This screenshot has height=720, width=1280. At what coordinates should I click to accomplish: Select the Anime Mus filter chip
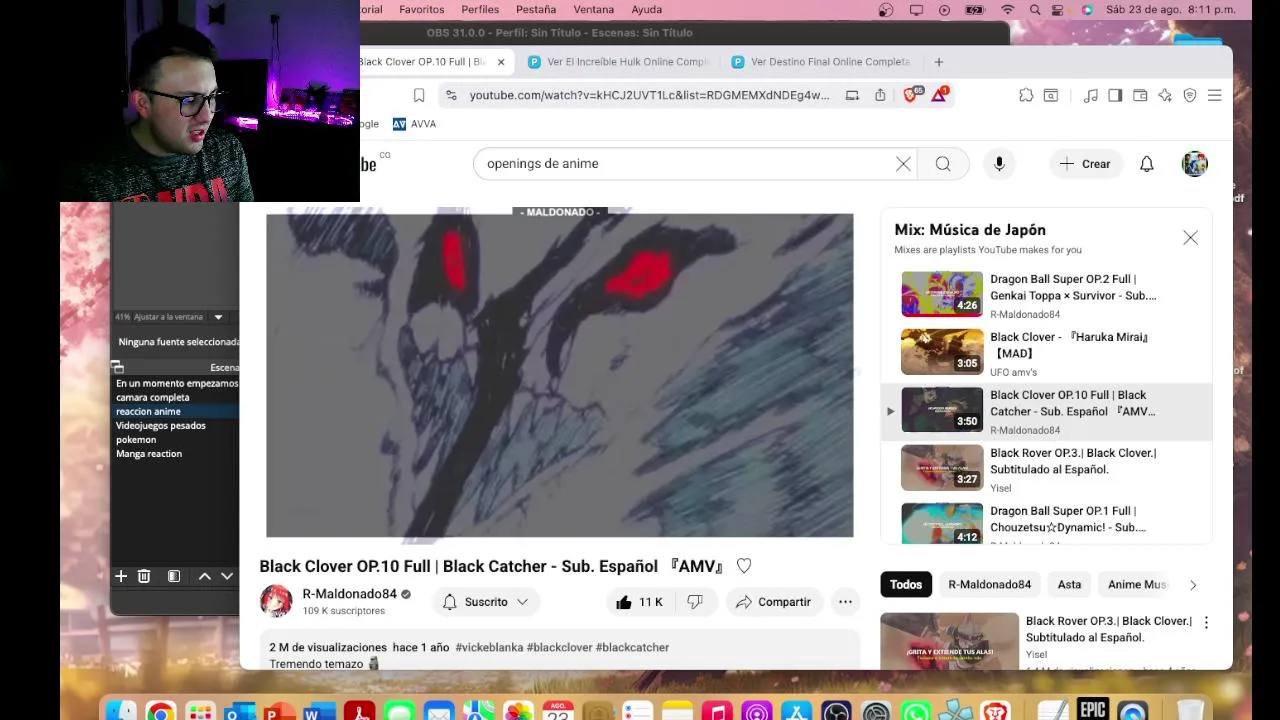pyautogui.click(x=1137, y=585)
